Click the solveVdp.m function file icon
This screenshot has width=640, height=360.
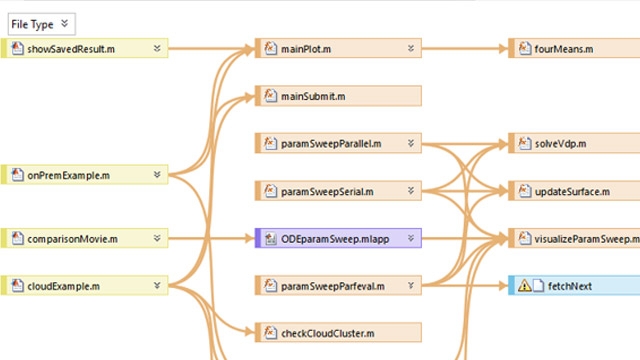pyautogui.click(x=524, y=143)
